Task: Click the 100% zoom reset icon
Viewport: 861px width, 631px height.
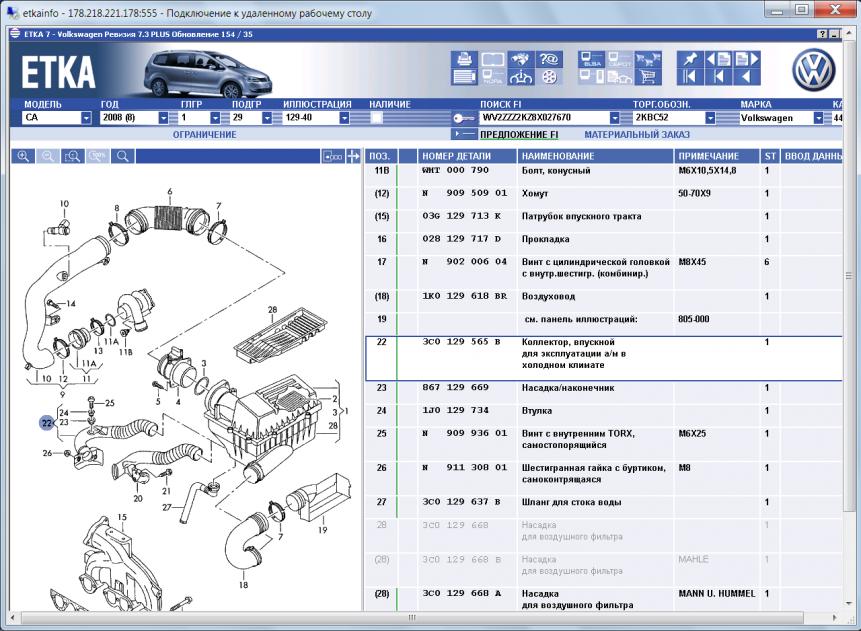Action: (x=97, y=157)
